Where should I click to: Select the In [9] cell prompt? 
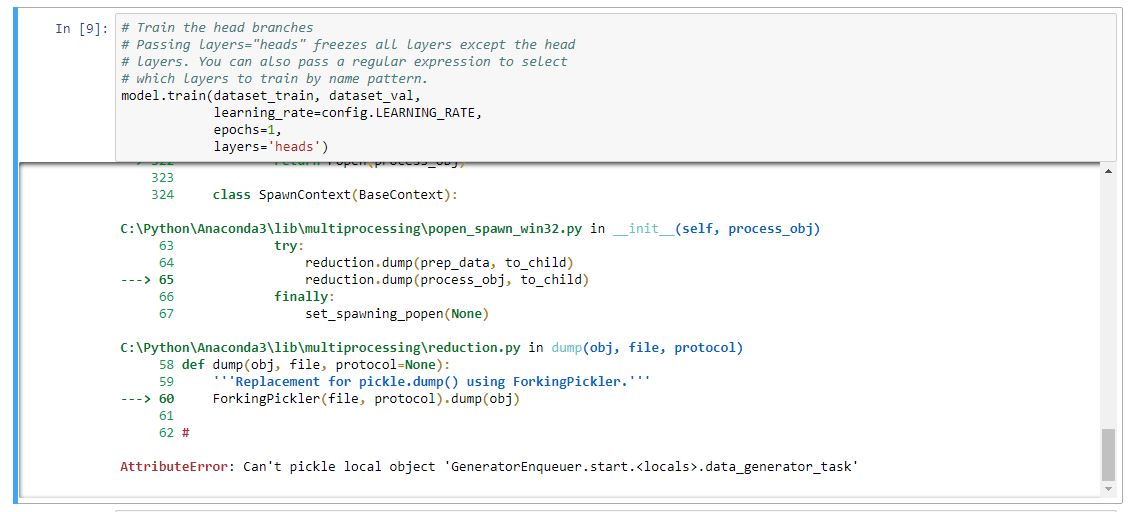(x=82, y=29)
